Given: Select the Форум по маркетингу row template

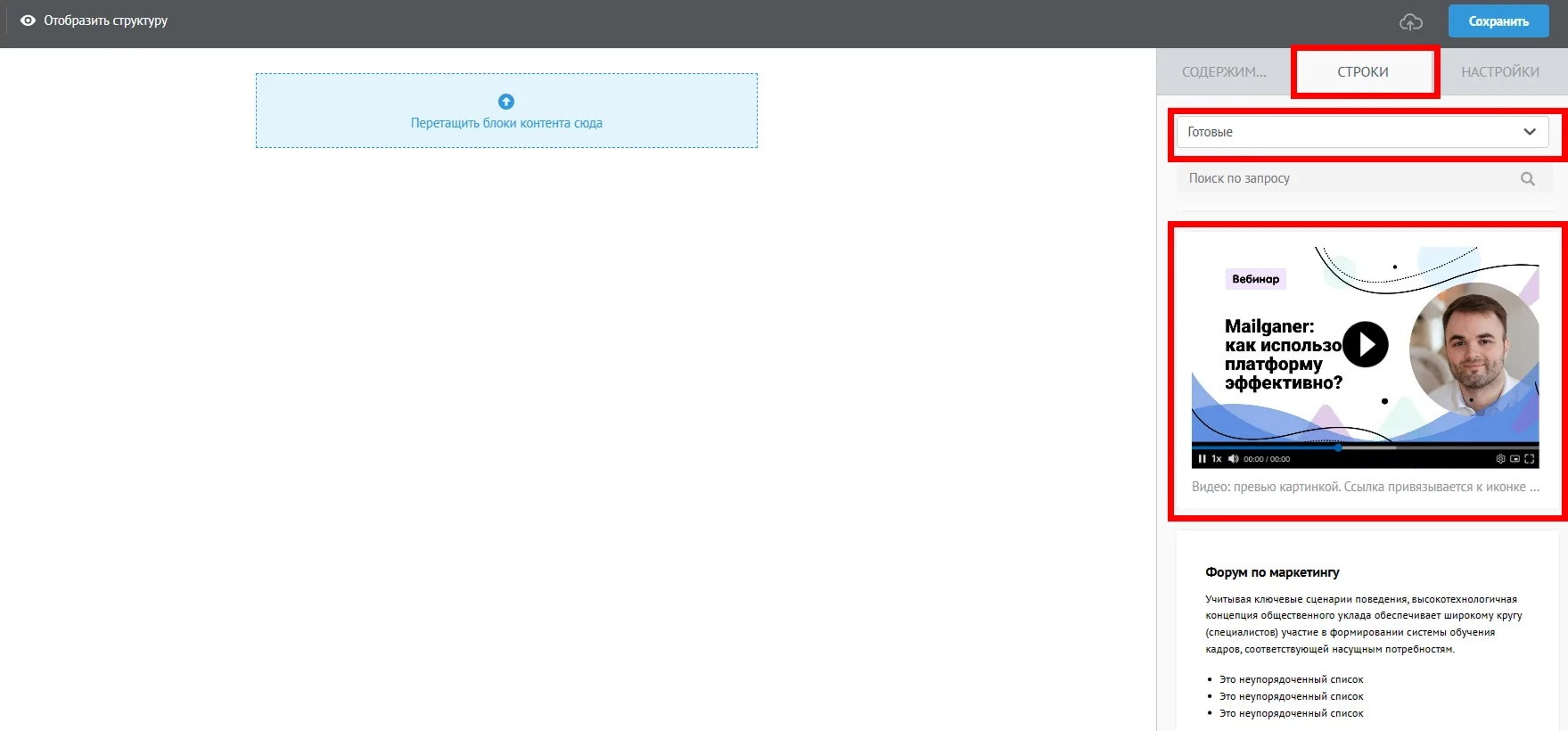Looking at the screenshot, I should coord(1367,631).
